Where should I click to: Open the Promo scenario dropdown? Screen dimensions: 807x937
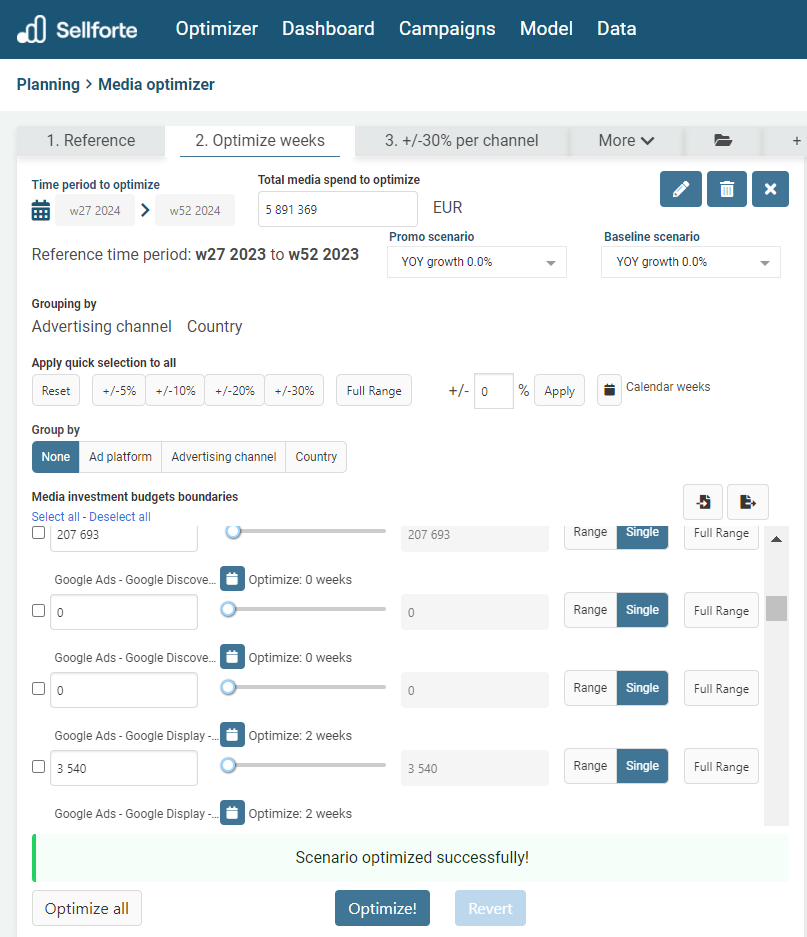click(x=477, y=262)
